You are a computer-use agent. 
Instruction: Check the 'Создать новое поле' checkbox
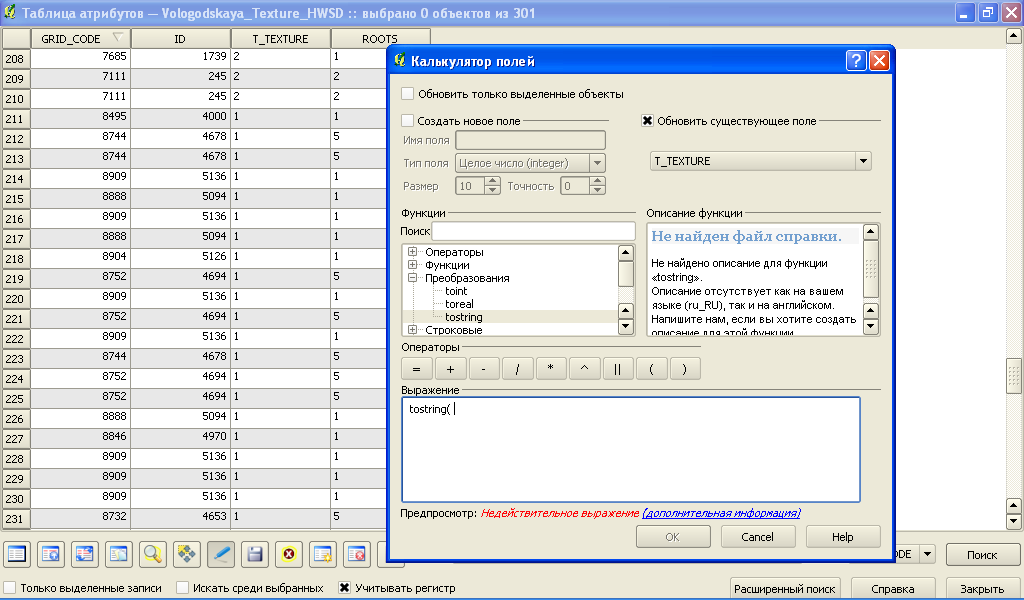coord(408,121)
